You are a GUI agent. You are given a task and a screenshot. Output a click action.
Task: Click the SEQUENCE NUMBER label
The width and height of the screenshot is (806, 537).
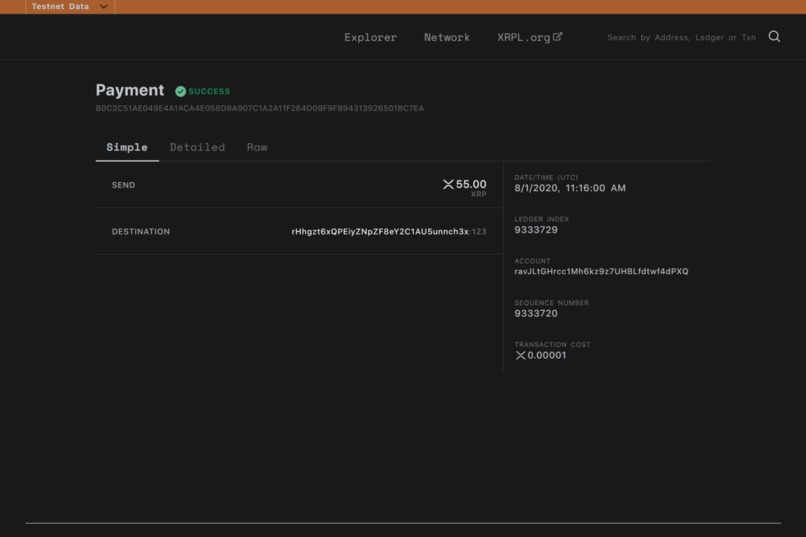[552, 303]
